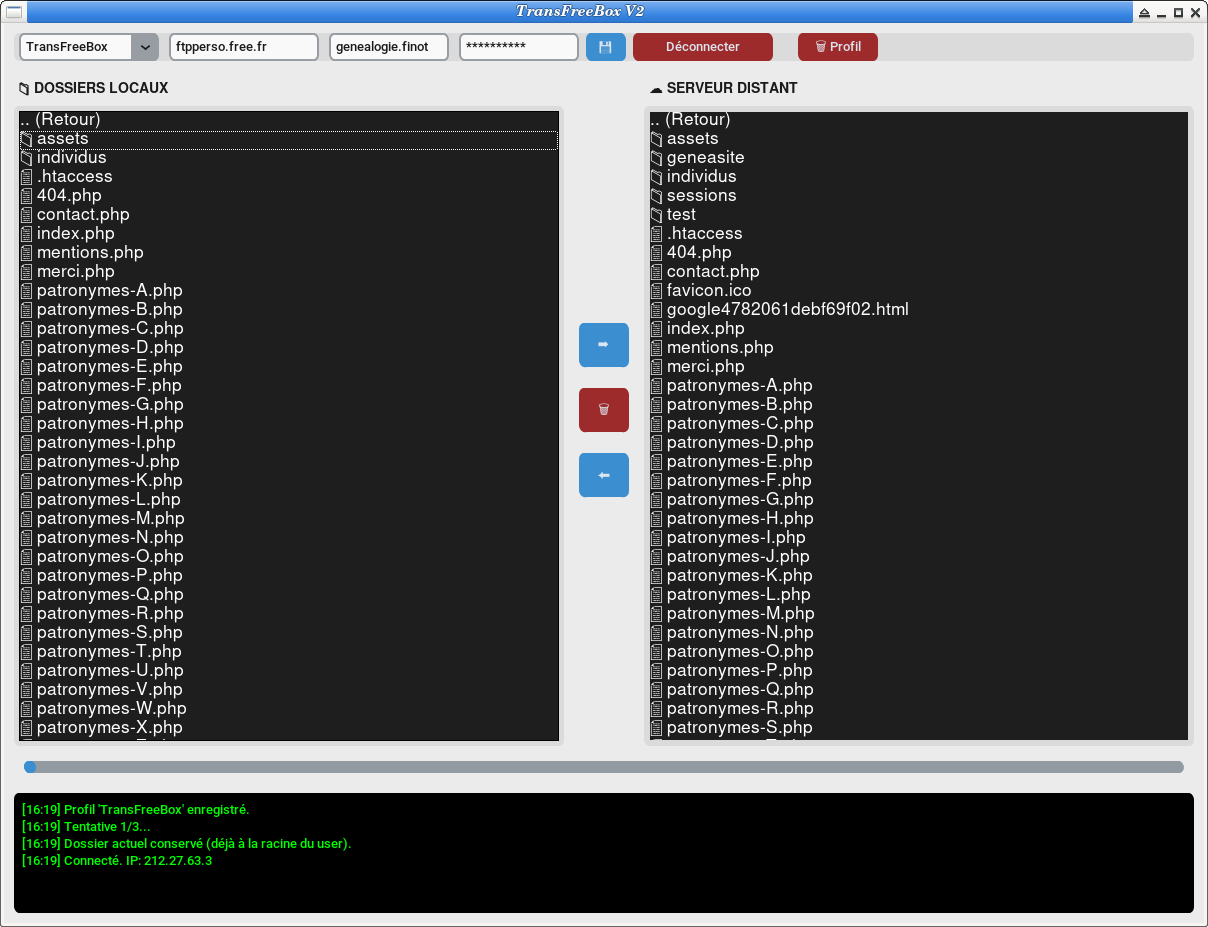Select remote patronymes-N.php file
The height and width of the screenshot is (927, 1208).
[x=919, y=633]
